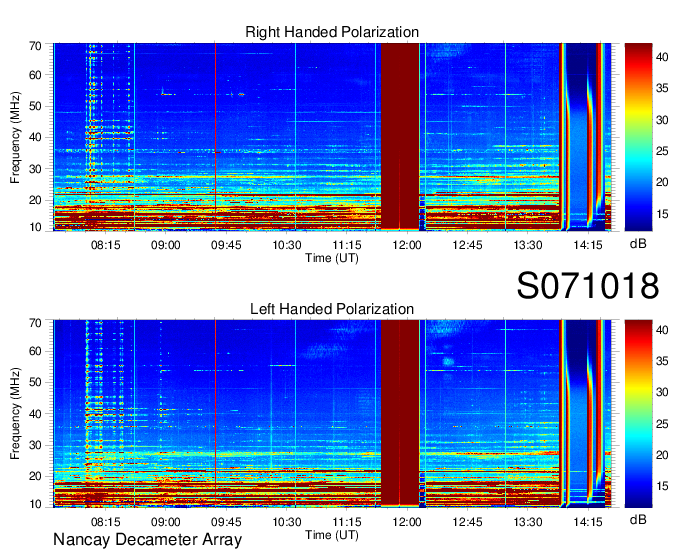This screenshot has width=680, height=552.
Task: Click the 12:00 tick on Right Handed time axis
Action: pos(407,245)
